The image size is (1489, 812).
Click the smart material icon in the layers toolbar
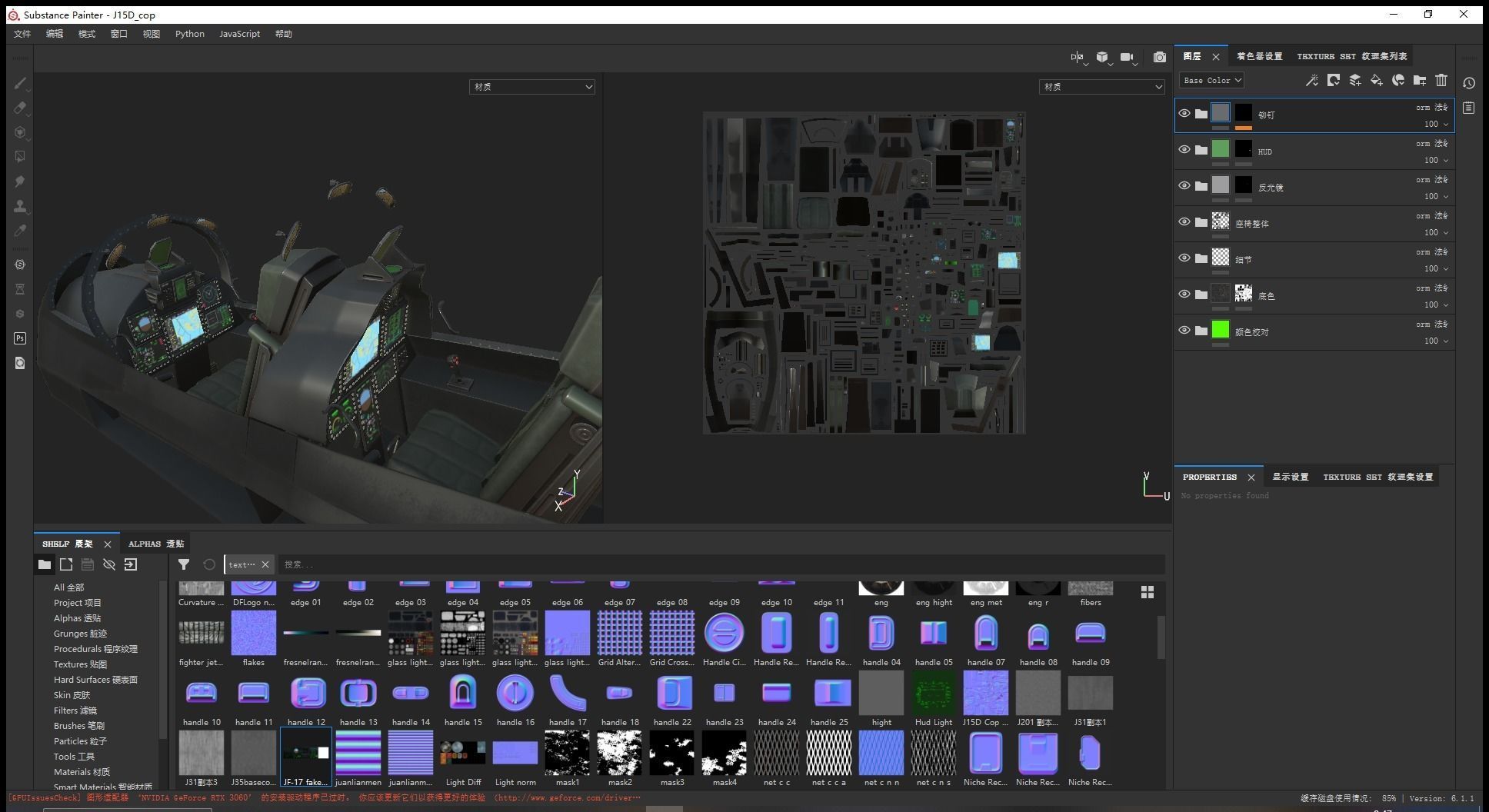coord(1398,80)
